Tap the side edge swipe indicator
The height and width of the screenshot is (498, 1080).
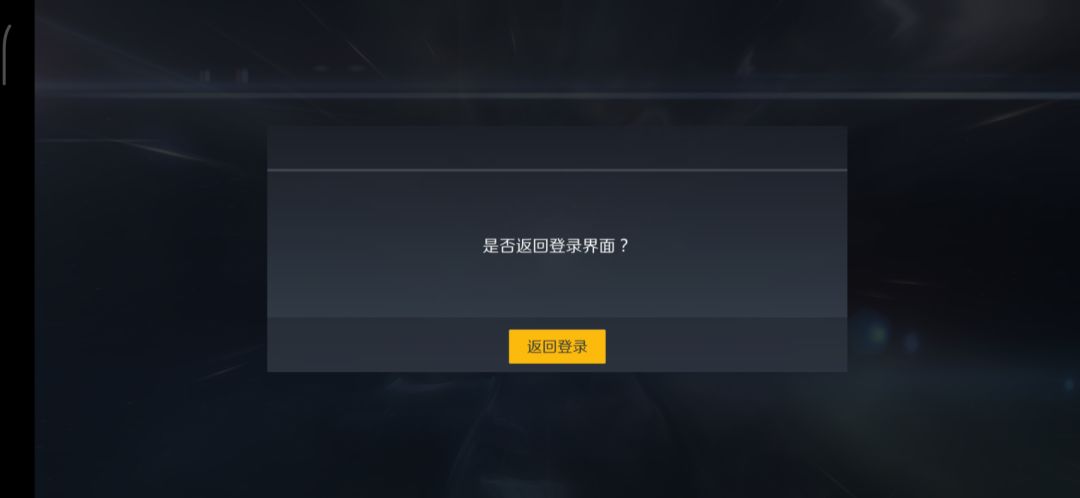[6, 55]
